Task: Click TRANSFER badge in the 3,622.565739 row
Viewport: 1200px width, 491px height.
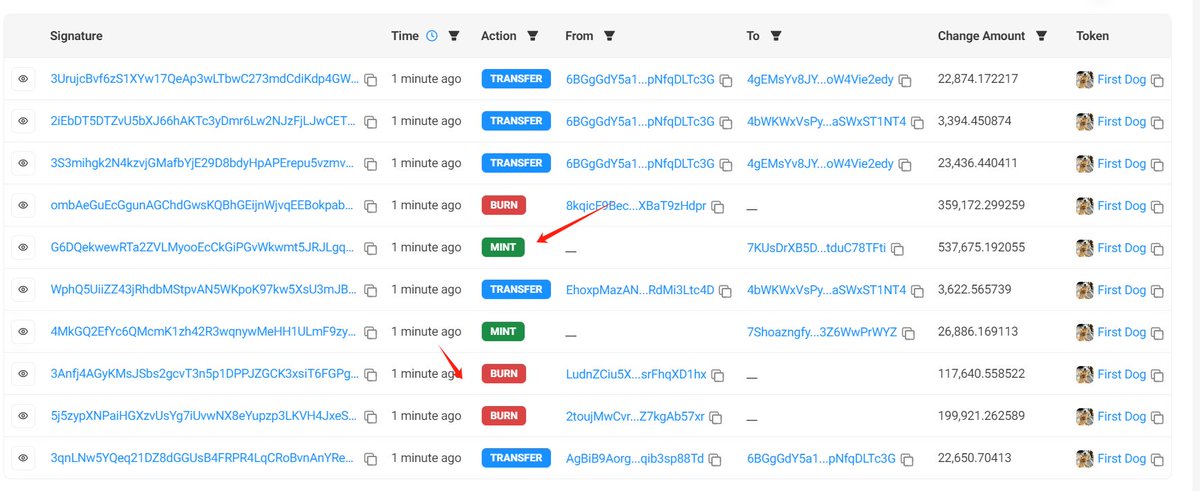Action: click(x=516, y=290)
